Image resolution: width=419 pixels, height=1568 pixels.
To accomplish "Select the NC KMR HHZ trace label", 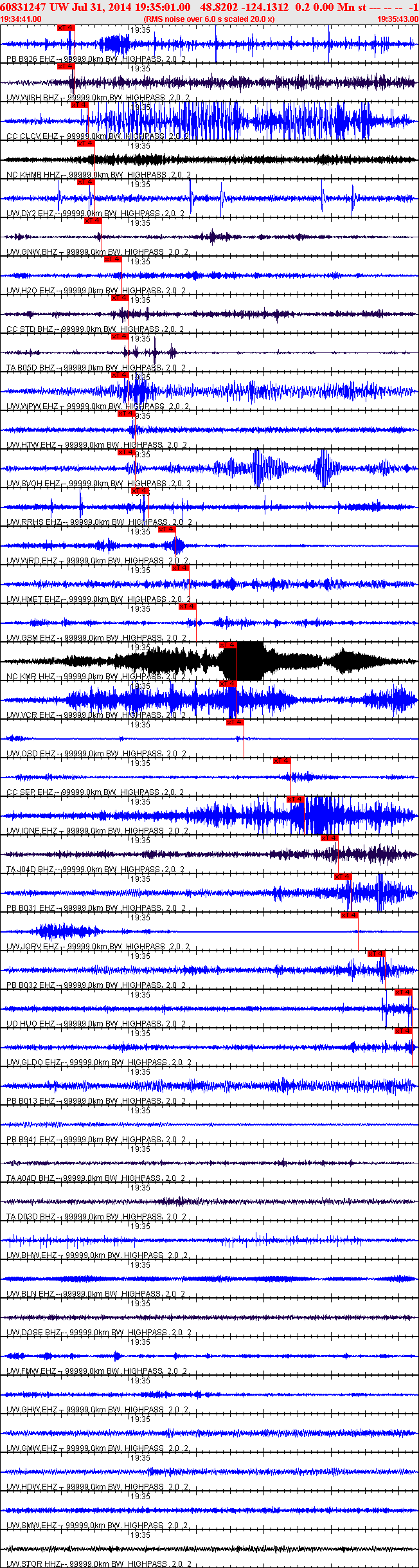I will tap(96, 677).
